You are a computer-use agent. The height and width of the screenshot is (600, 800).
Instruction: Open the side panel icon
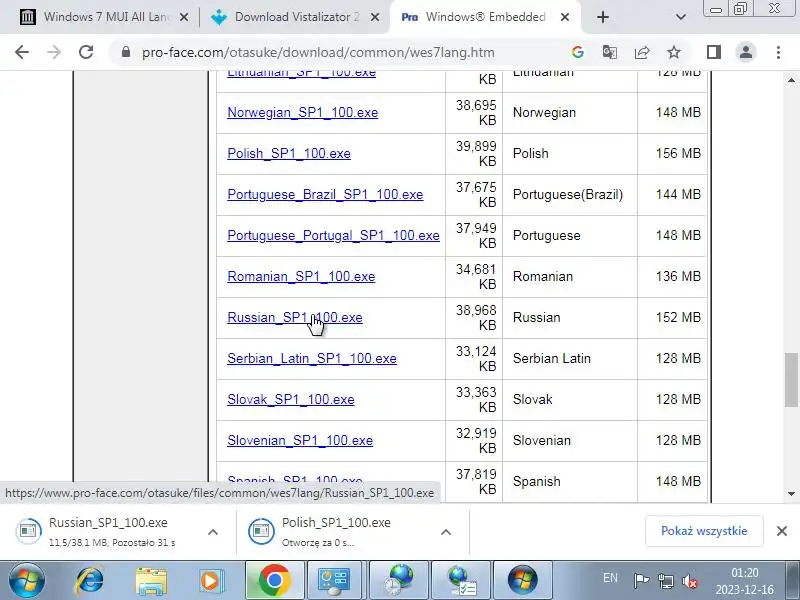point(714,52)
